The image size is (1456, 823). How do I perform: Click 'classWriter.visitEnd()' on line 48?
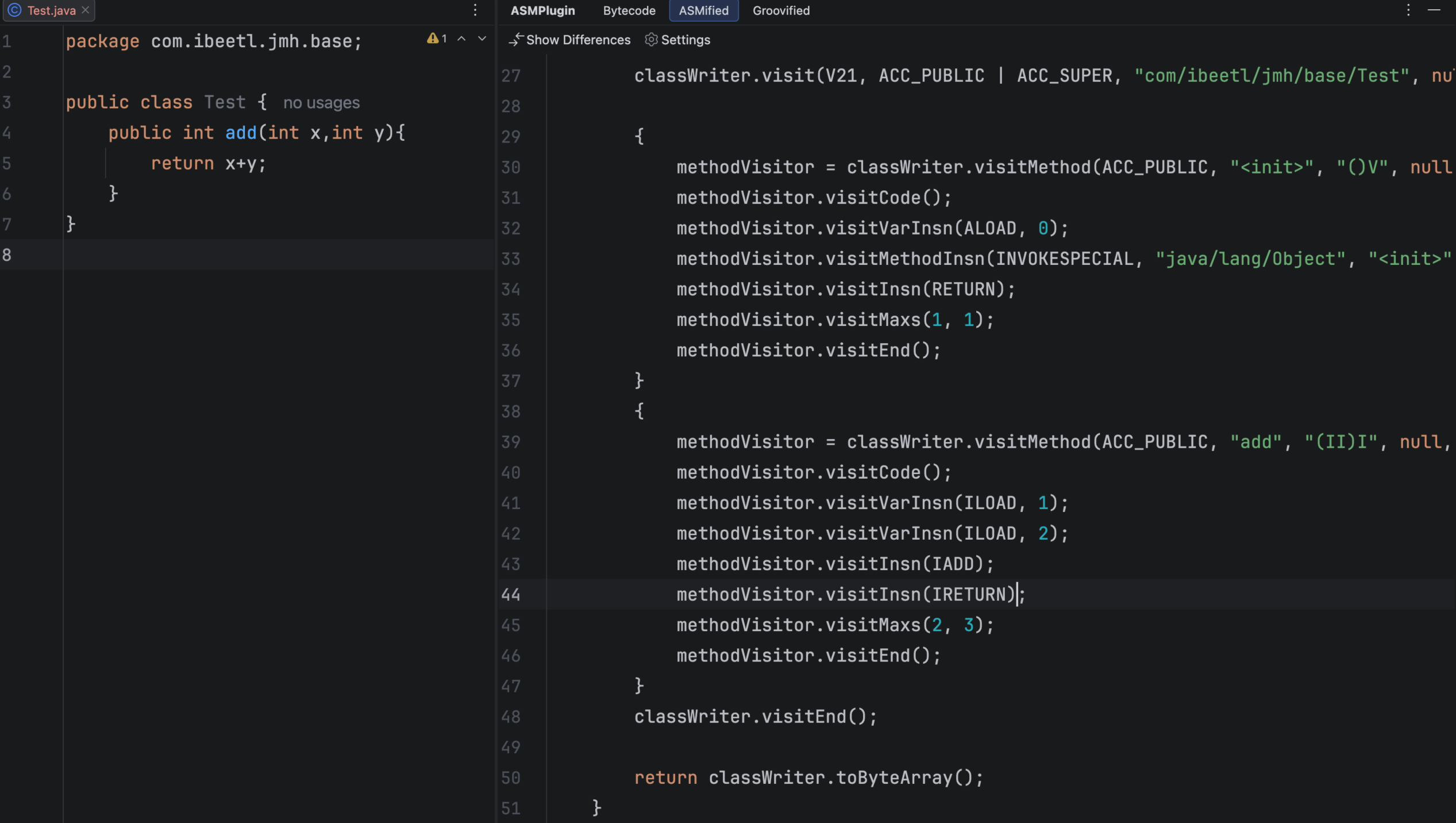pos(750,717)
